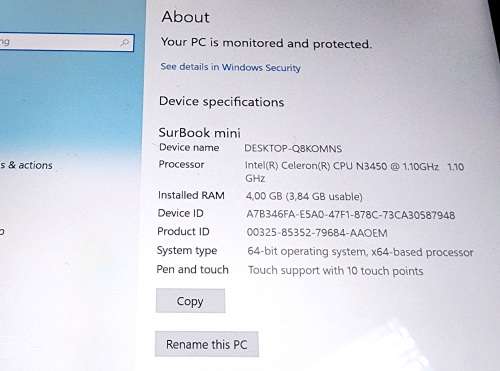Open See details in Windows Security
500x371 pixels.
tap(230, 67)
